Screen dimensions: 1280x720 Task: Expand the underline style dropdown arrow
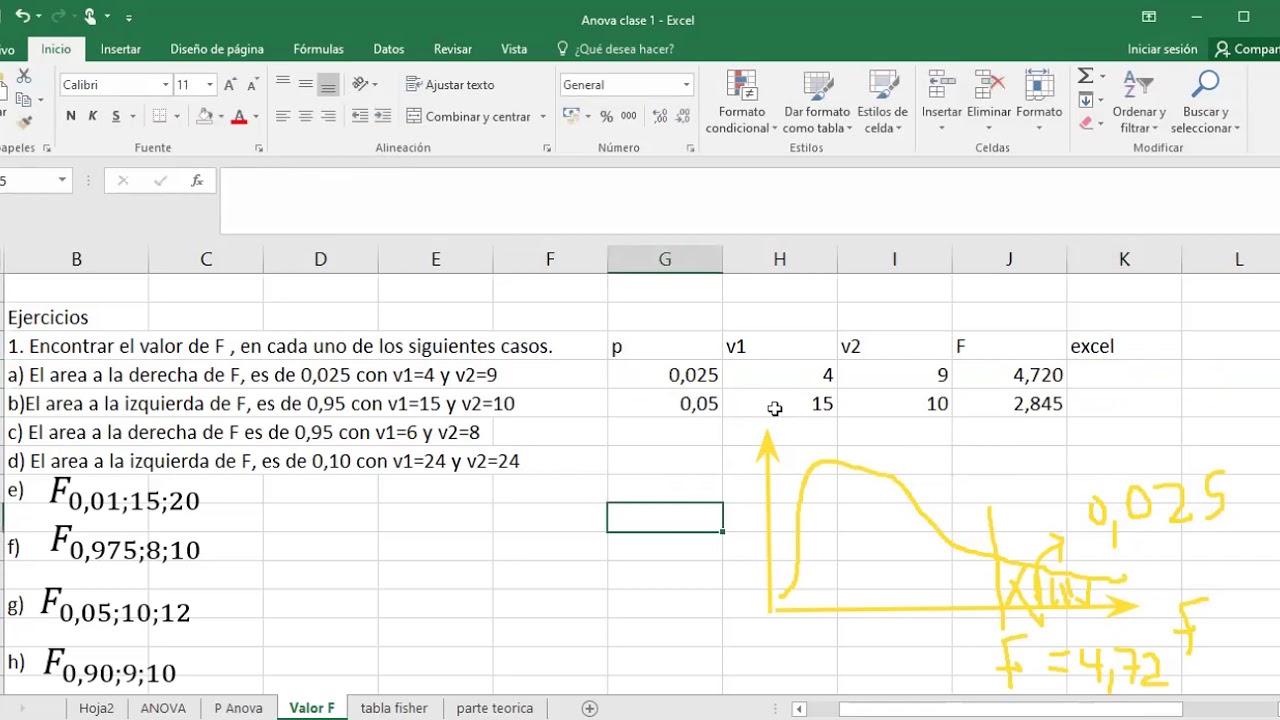tap(133, 117)
